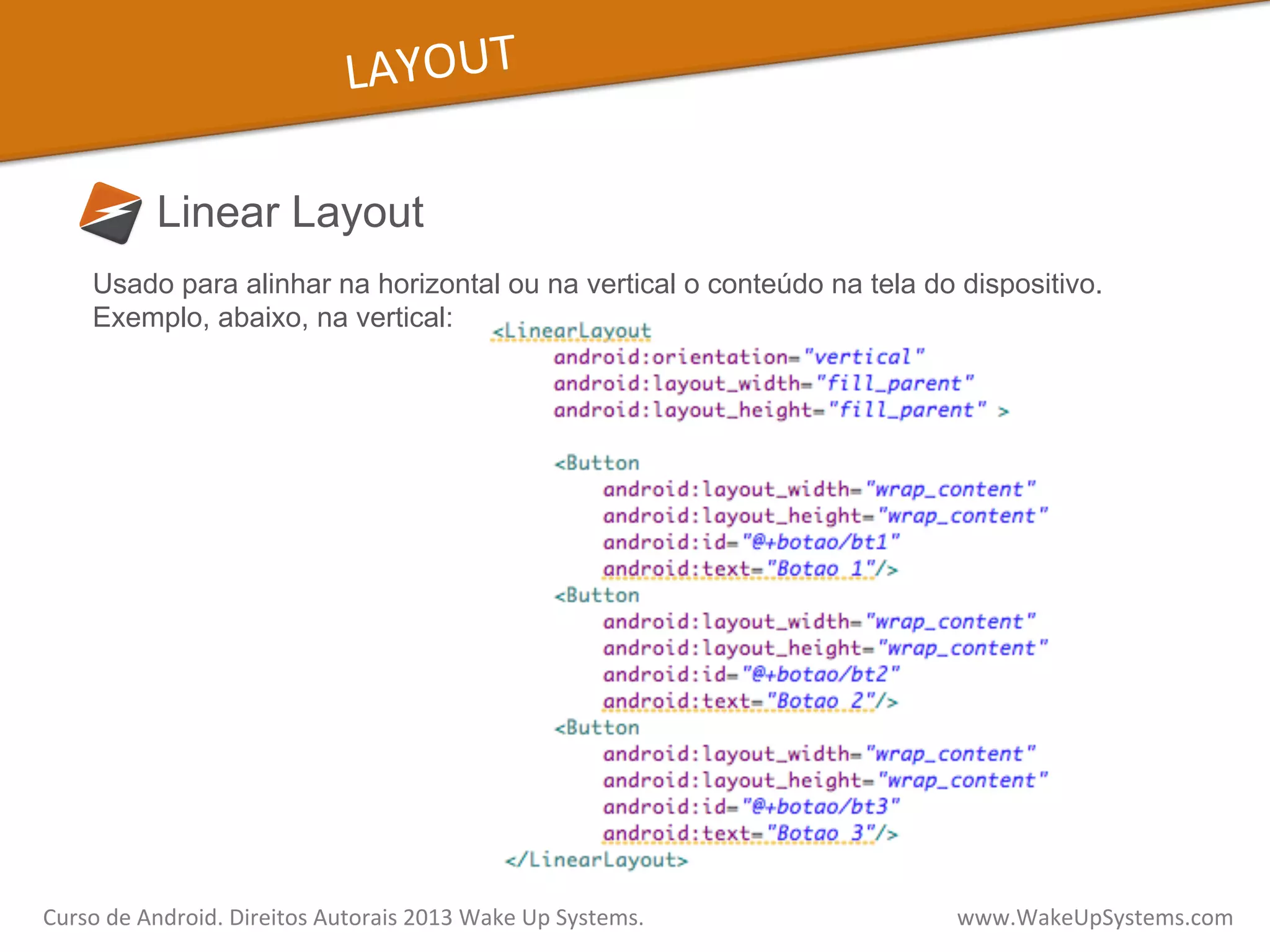The height and width of the screenshot is (952, 1270).
Task: Select the 'Linear Layout' heading
Action: coord(290,212)
